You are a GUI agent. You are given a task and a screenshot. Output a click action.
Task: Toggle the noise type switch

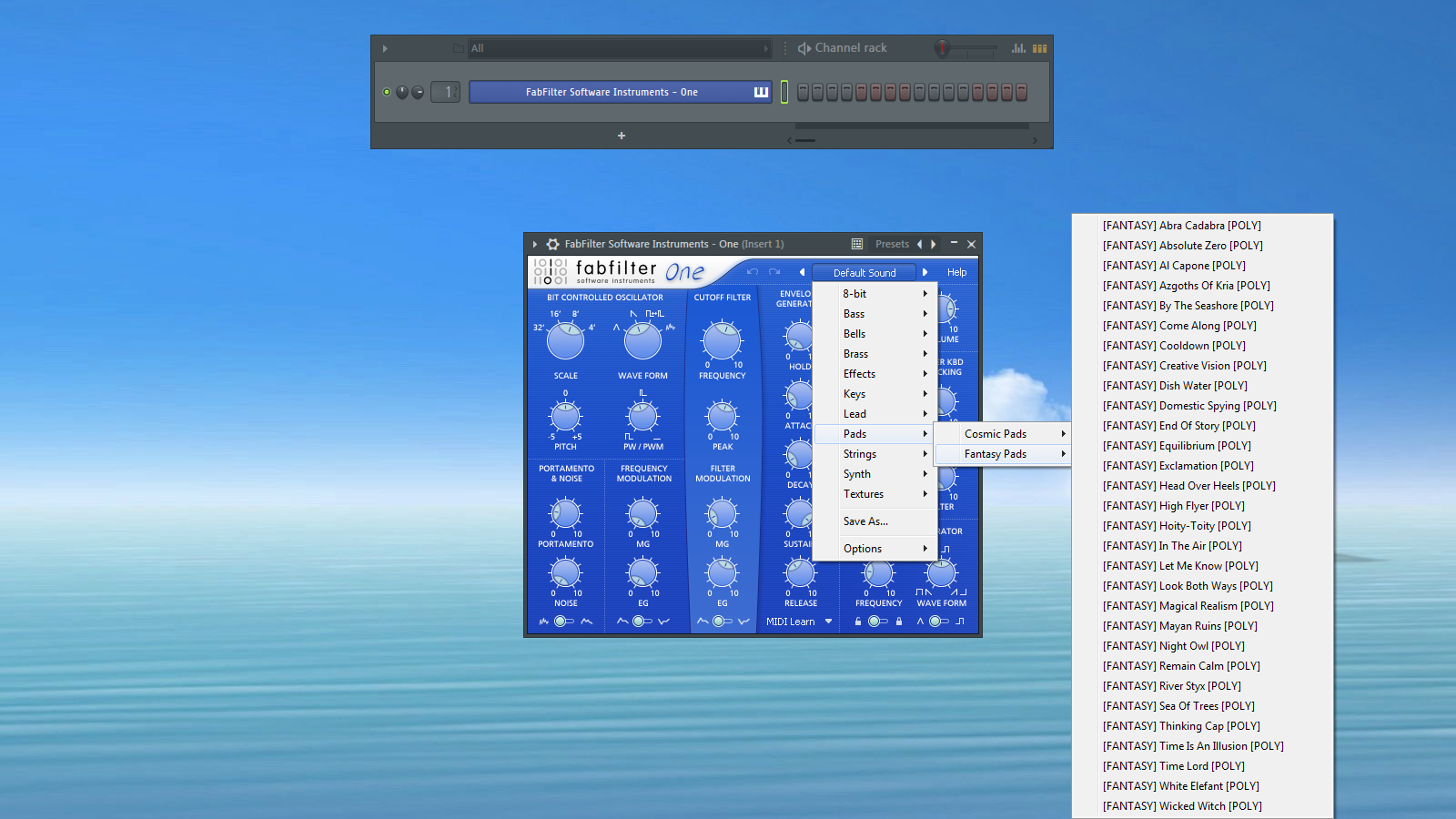(x=564, y=622)
